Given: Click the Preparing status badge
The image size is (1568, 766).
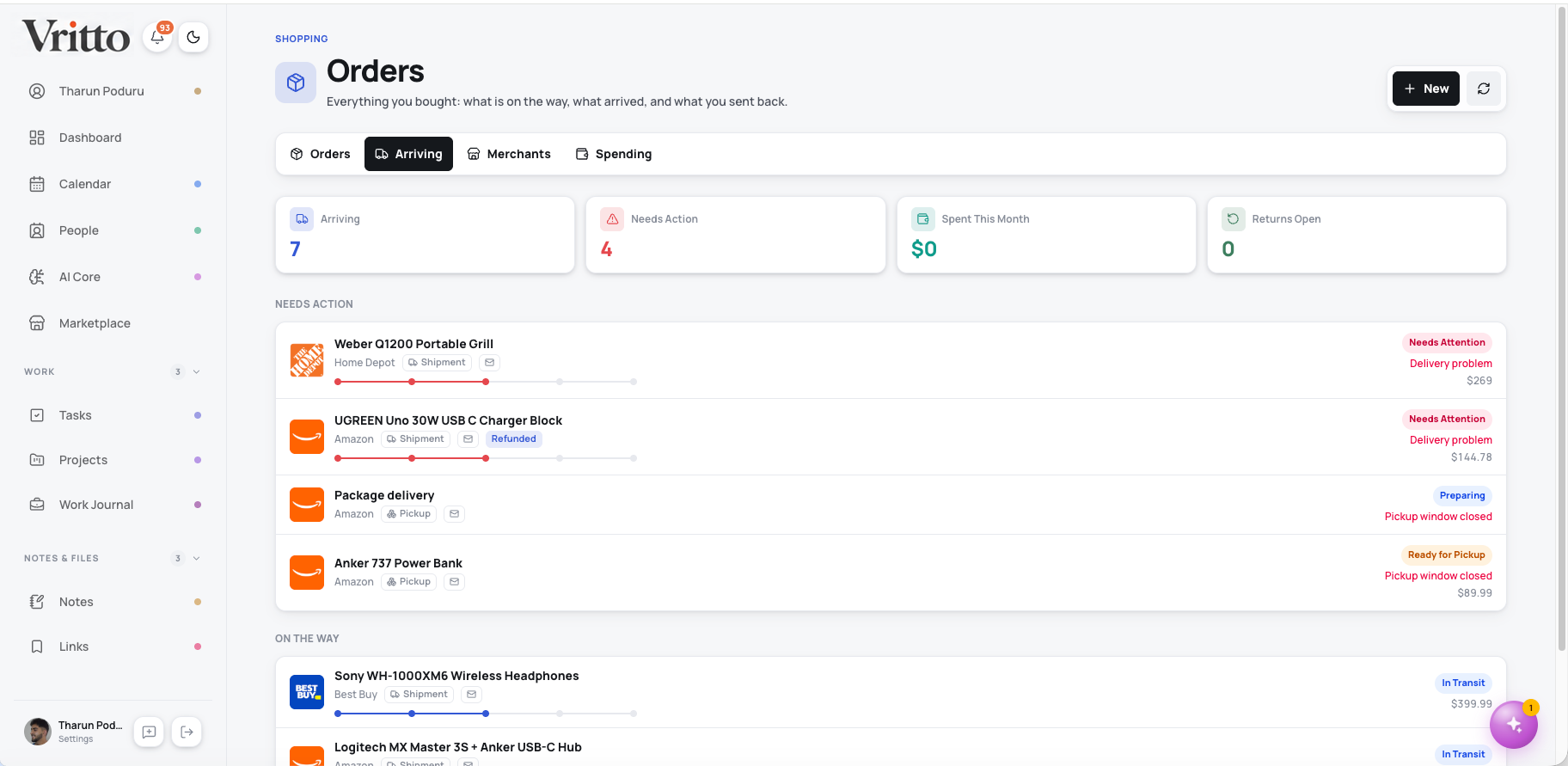Looking at the screenshot, I should click(x=1462, y=496).
